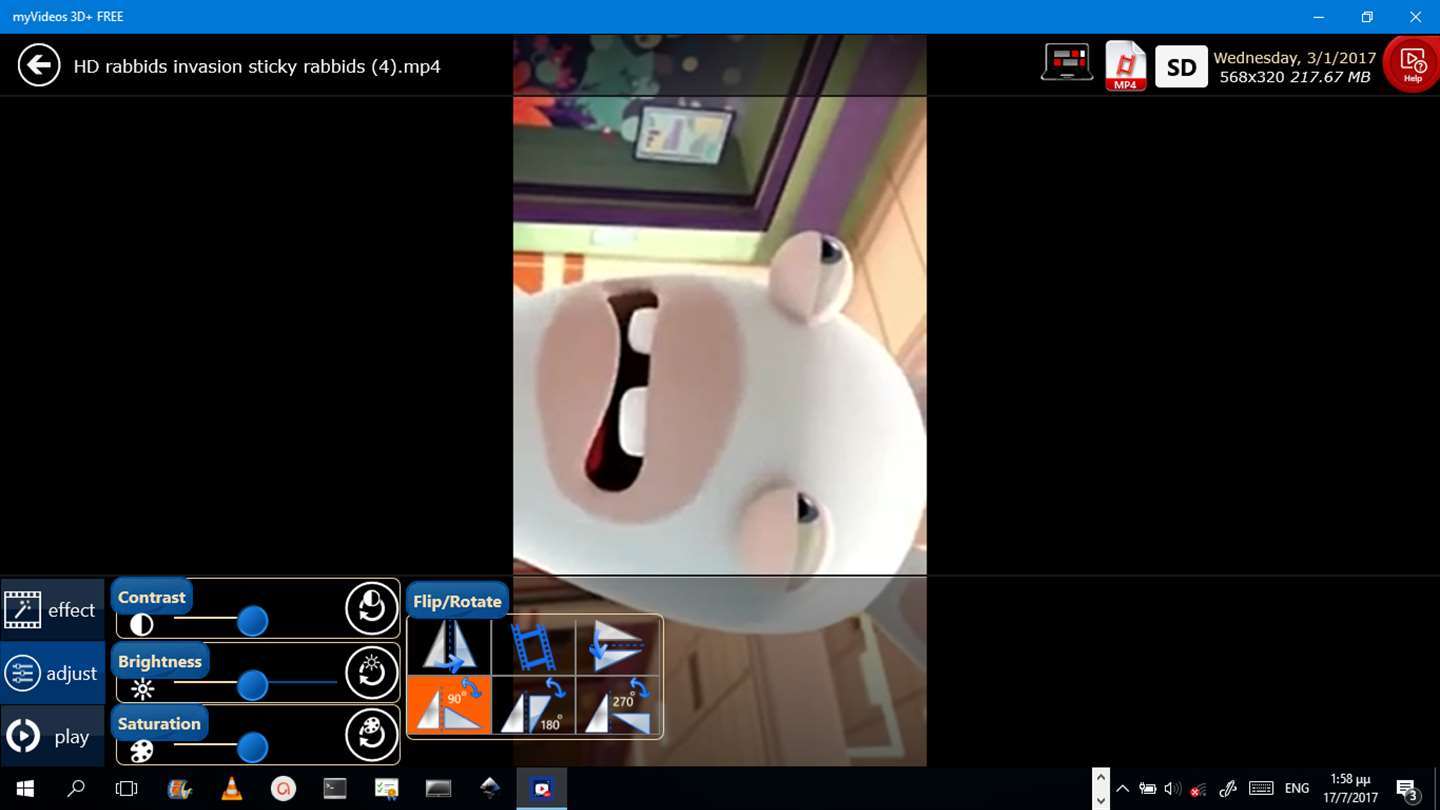This screenshot has height=810, width=1440.
Task: Show hidden system tray icons chevron
Action: [x=1122, y=789]
